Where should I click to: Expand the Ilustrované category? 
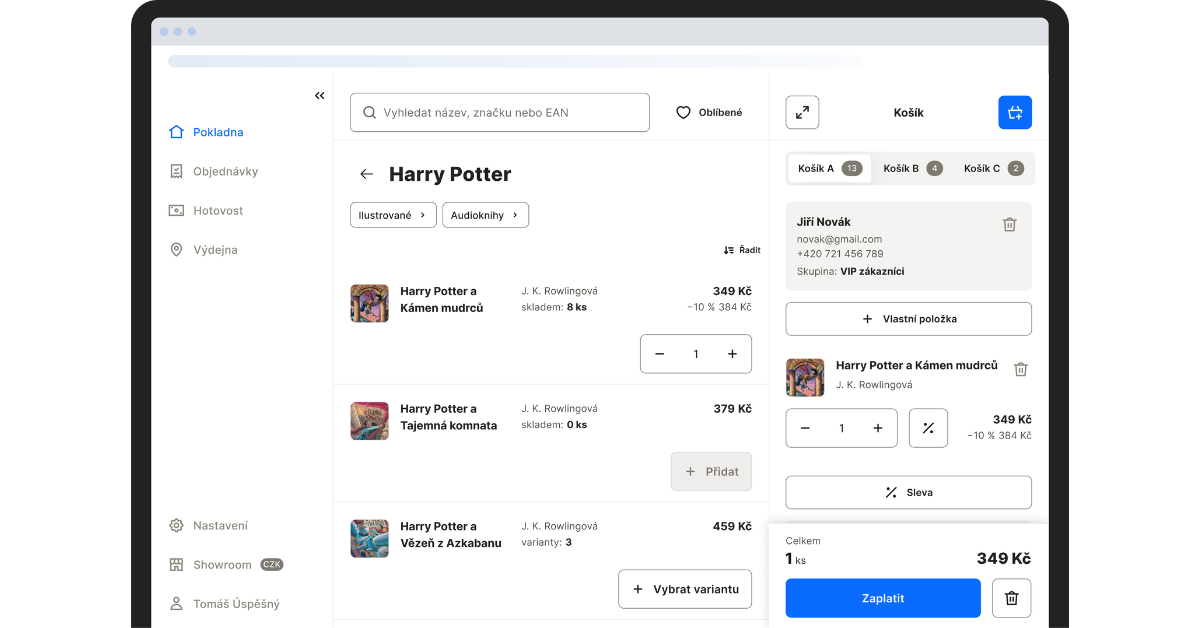(393, 215)
